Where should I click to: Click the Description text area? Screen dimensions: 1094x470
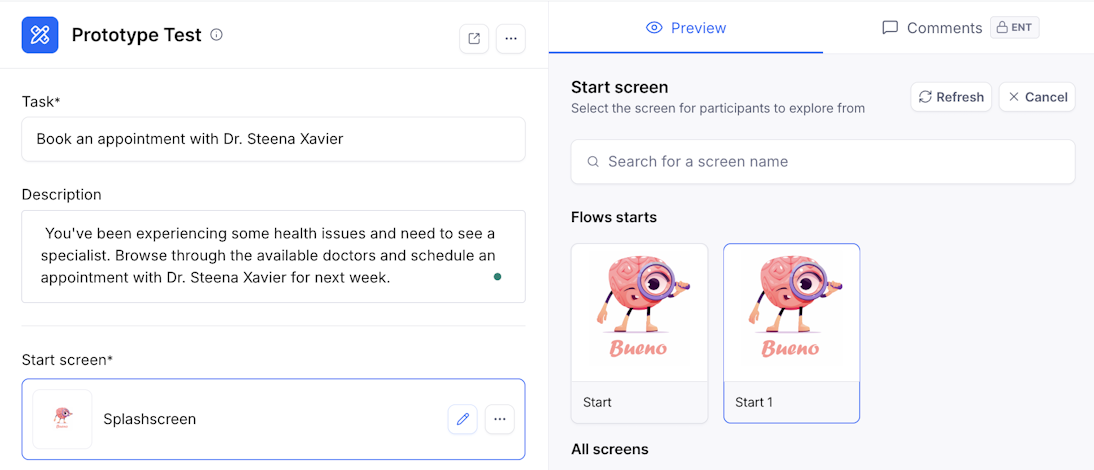(274, 256)
